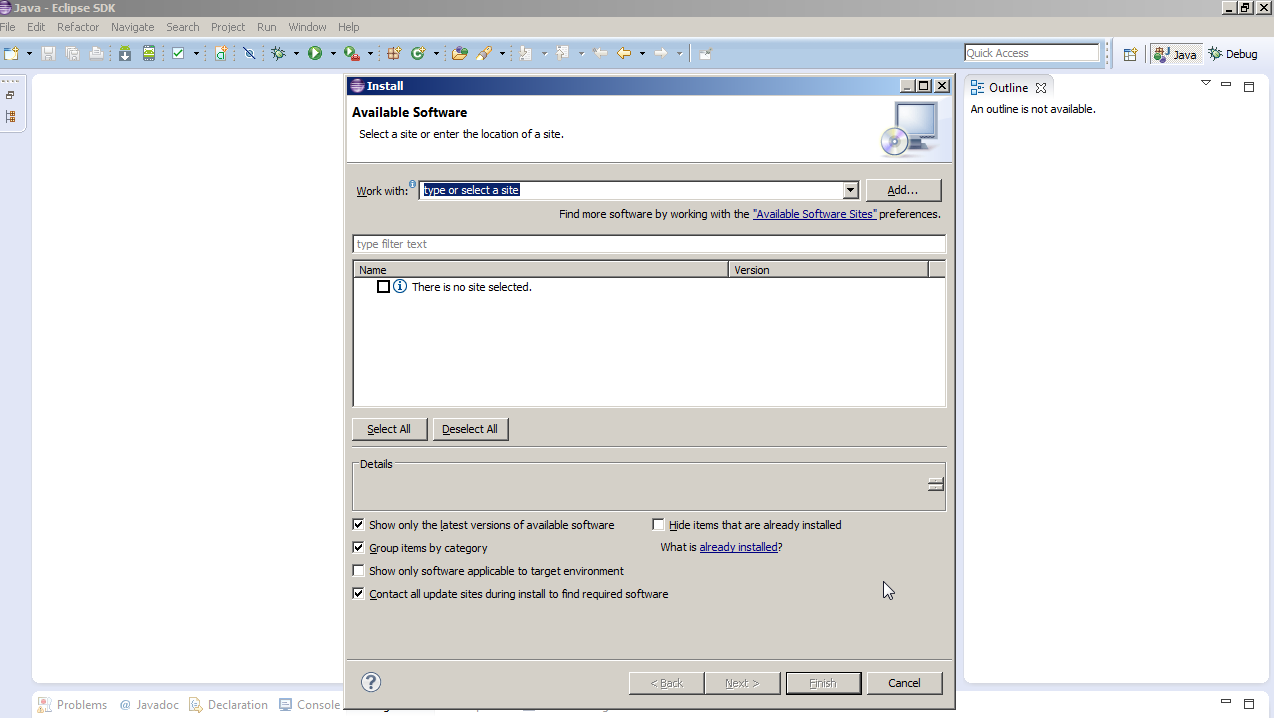
Task: Click the new Android XML file icon
Action: point(221,53)
